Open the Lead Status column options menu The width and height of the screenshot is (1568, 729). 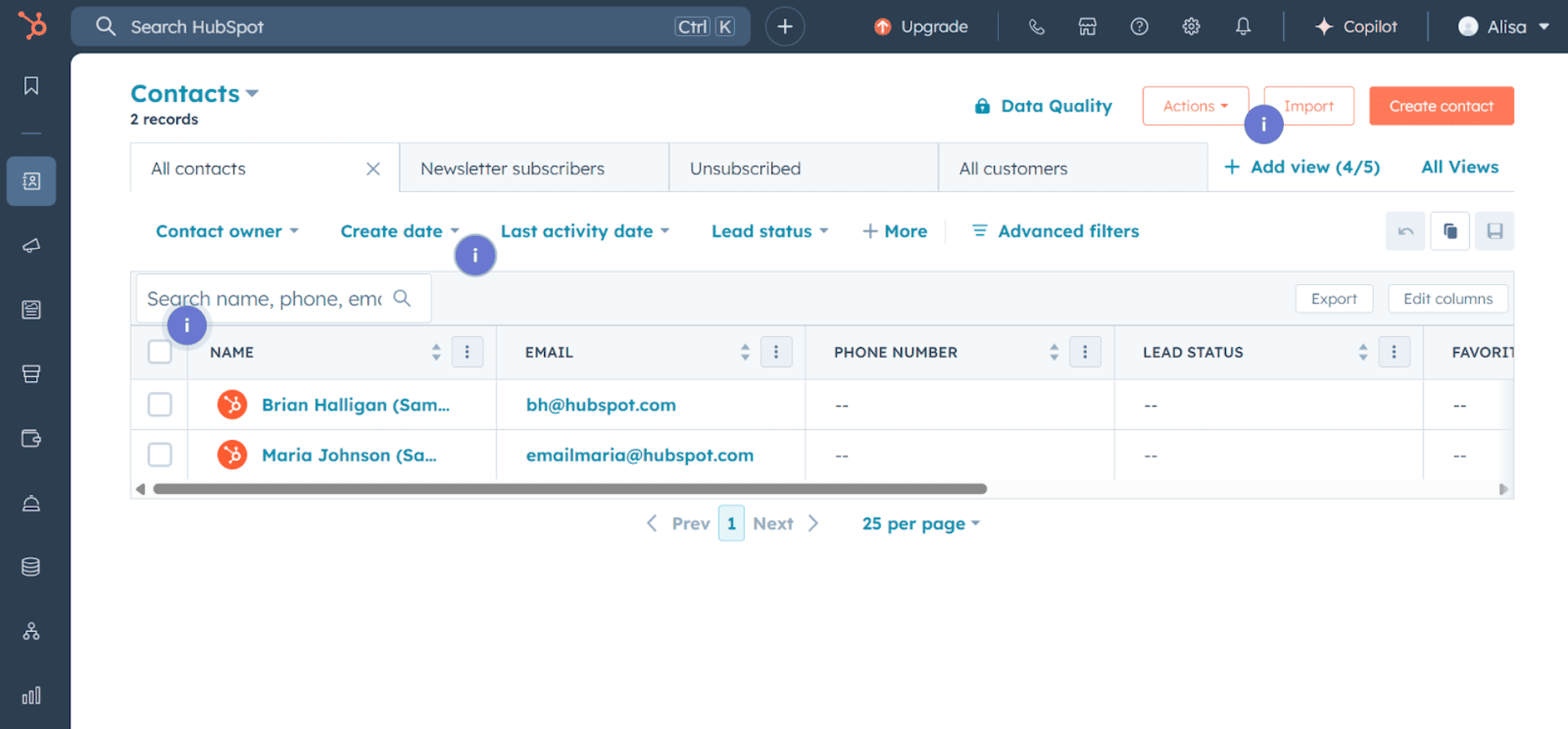(x=1394, y=352)
